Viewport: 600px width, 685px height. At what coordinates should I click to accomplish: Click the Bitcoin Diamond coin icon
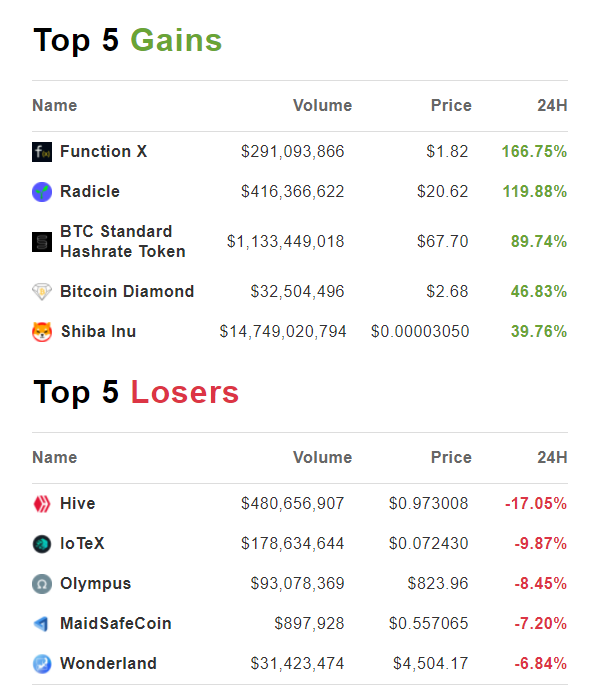[41, 292]
